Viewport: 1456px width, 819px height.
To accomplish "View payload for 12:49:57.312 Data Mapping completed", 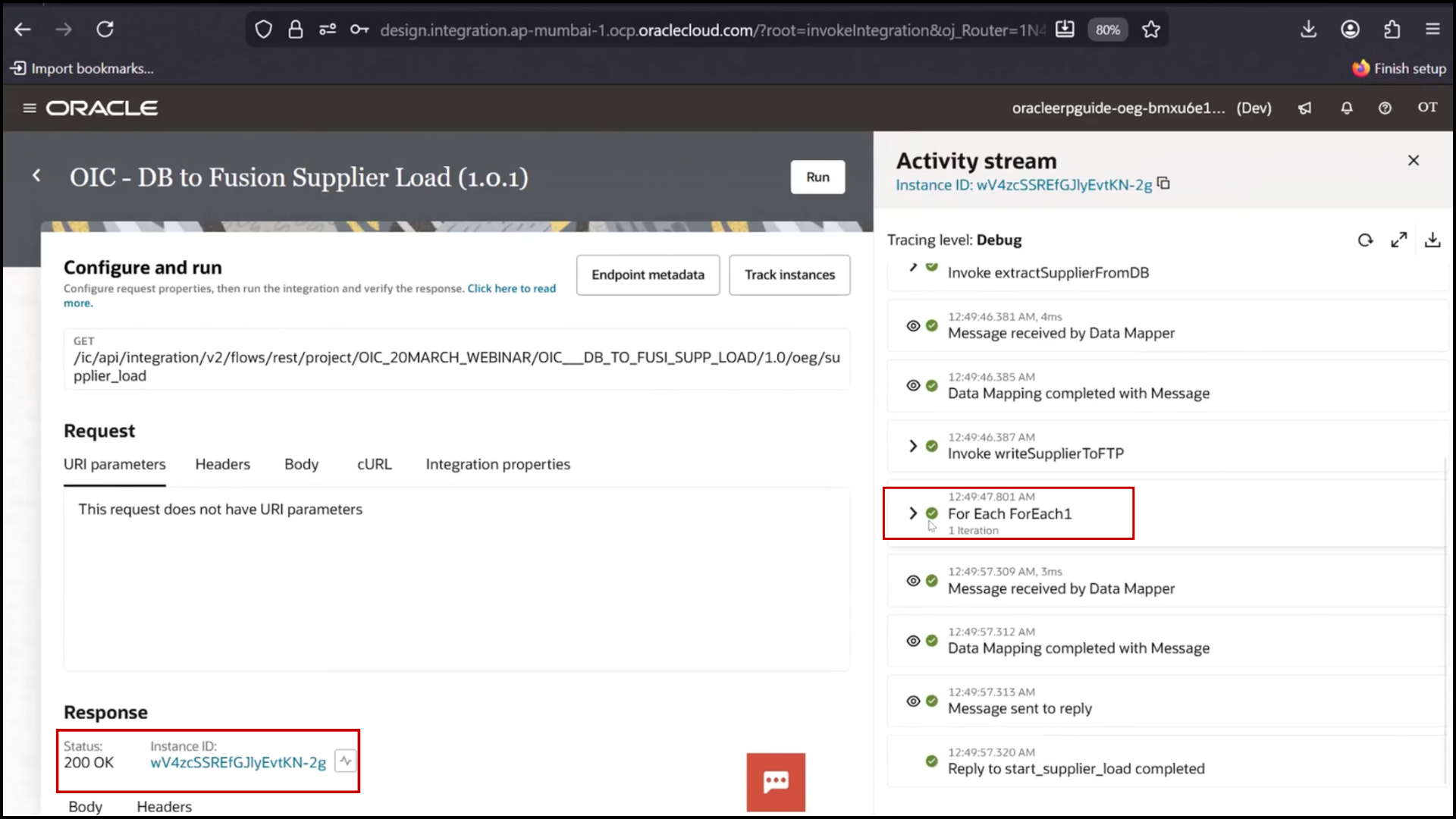I will 913,641.
